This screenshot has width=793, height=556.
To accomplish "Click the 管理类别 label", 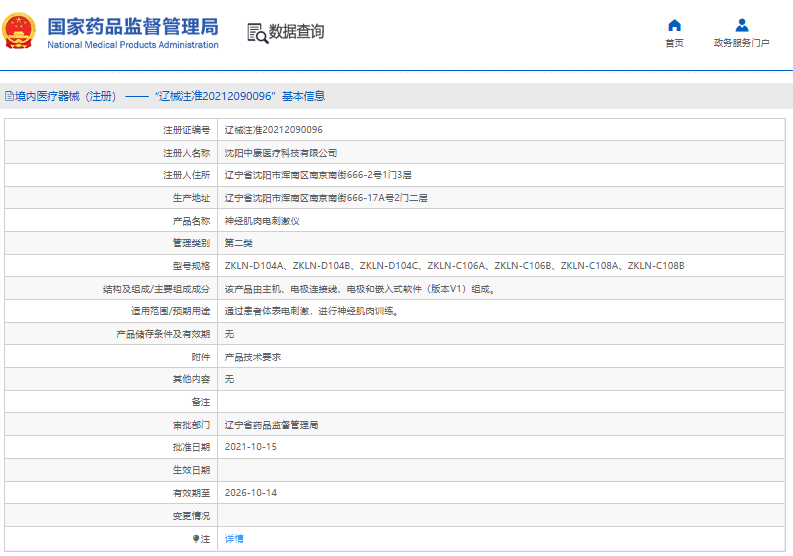I will (x=191, y=243).
